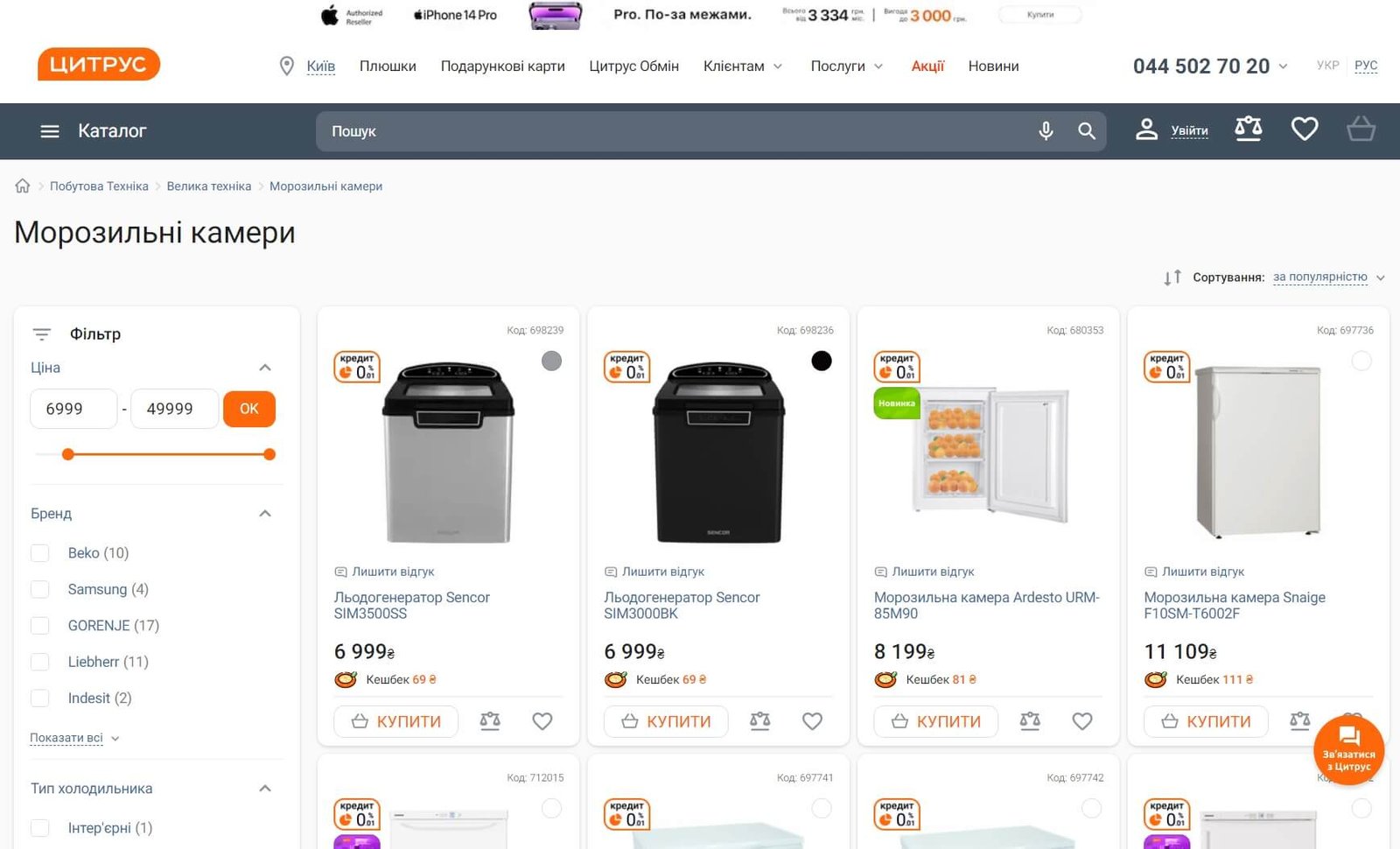
Task: Click the search magnifier icon
Action: point(1087,131)
